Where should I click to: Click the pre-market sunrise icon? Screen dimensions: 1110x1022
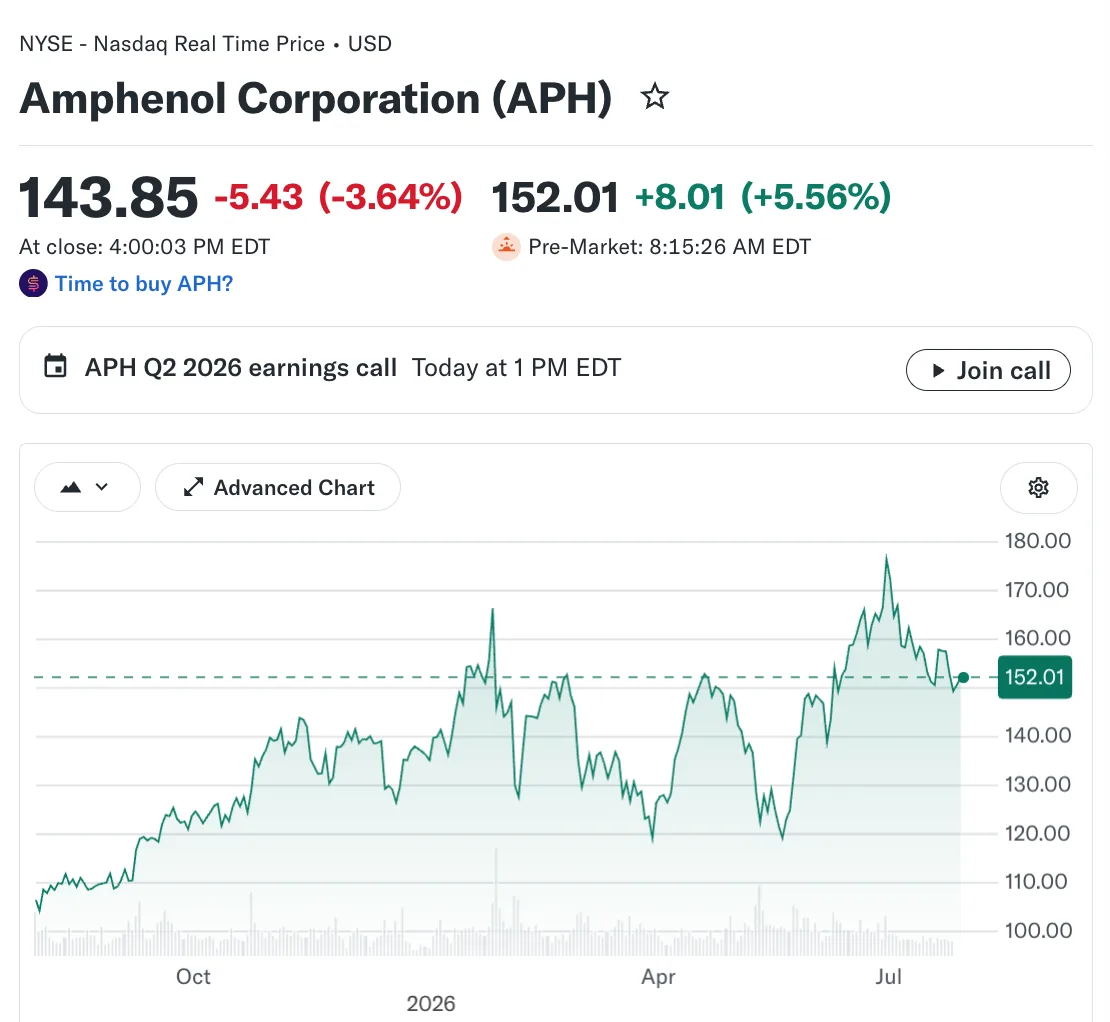(x=506, y=247)
